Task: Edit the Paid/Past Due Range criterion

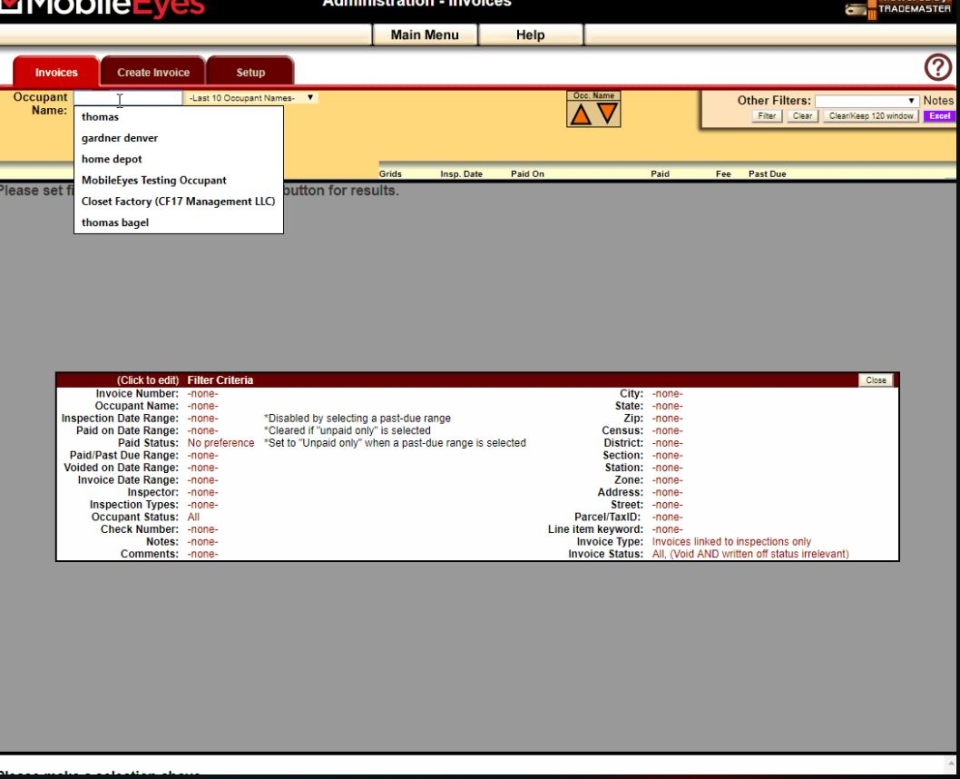Action: tap(203, 456)
